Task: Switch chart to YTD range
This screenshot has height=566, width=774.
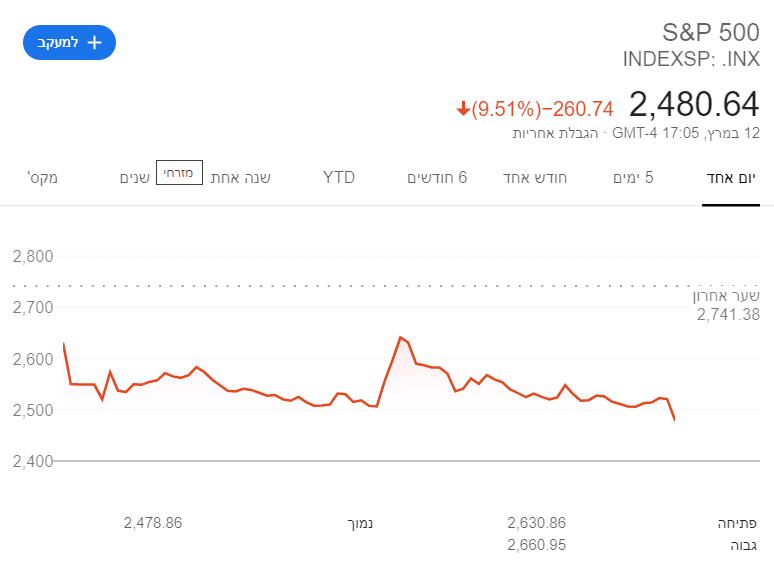Action: [x=339, y=178]
